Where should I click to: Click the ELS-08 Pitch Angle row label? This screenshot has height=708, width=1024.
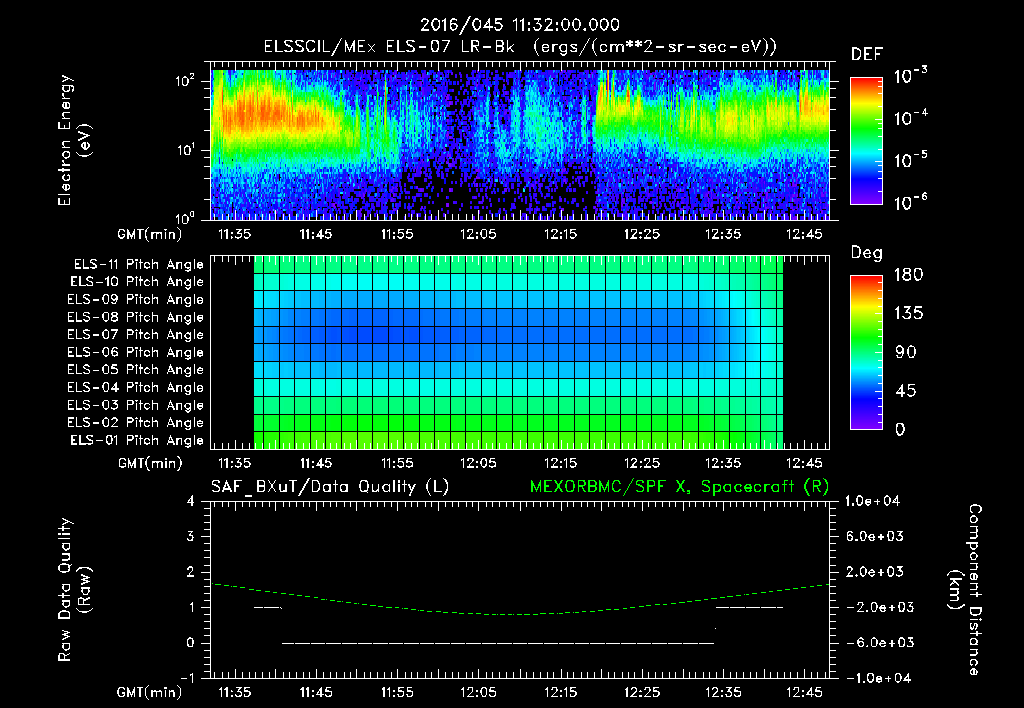coord(136,317)
